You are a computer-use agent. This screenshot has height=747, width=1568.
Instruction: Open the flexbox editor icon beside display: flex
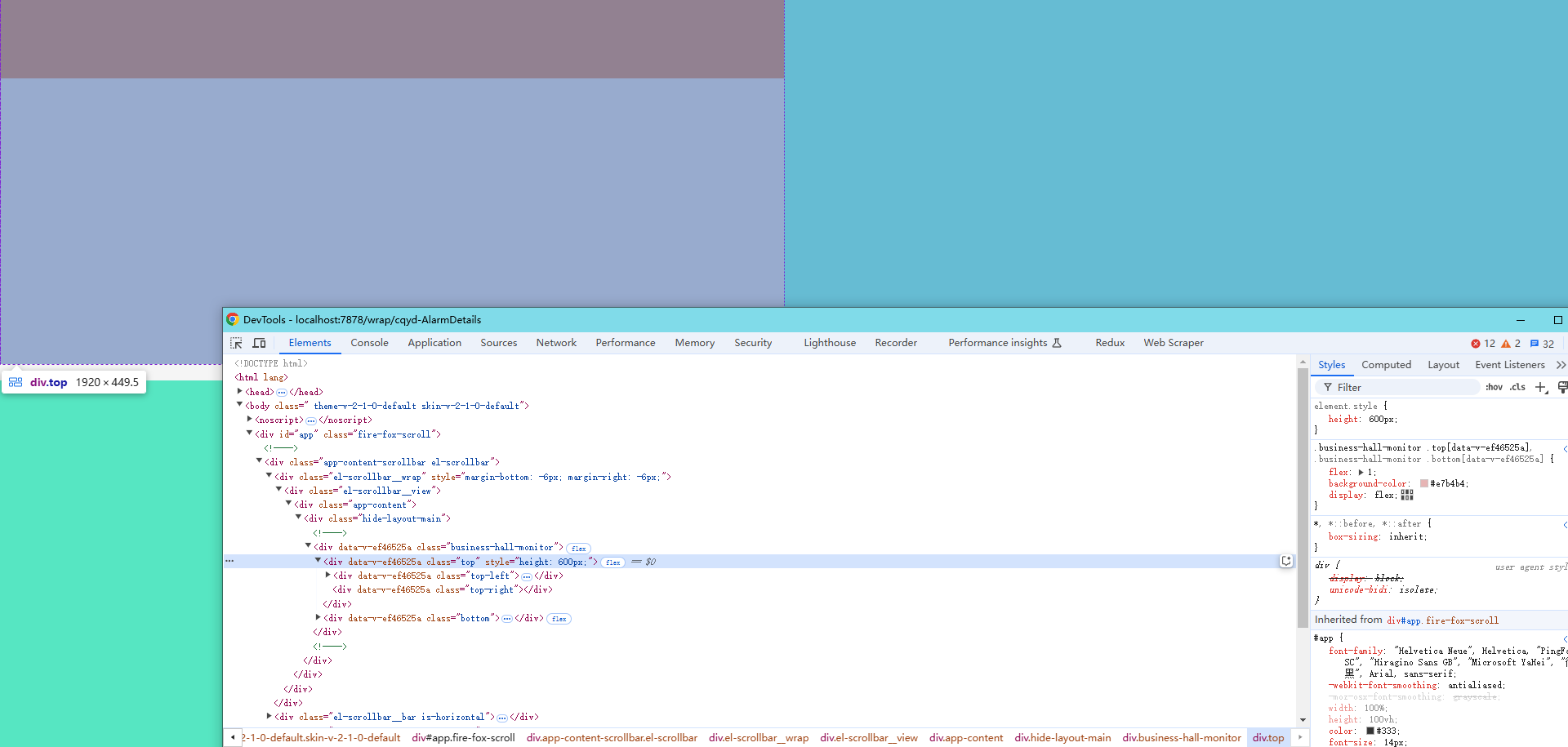pos(1407,495)
